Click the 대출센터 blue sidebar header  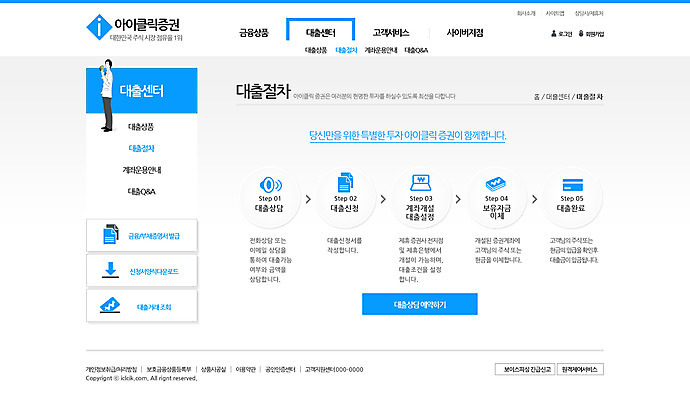(x=142, y=91)
